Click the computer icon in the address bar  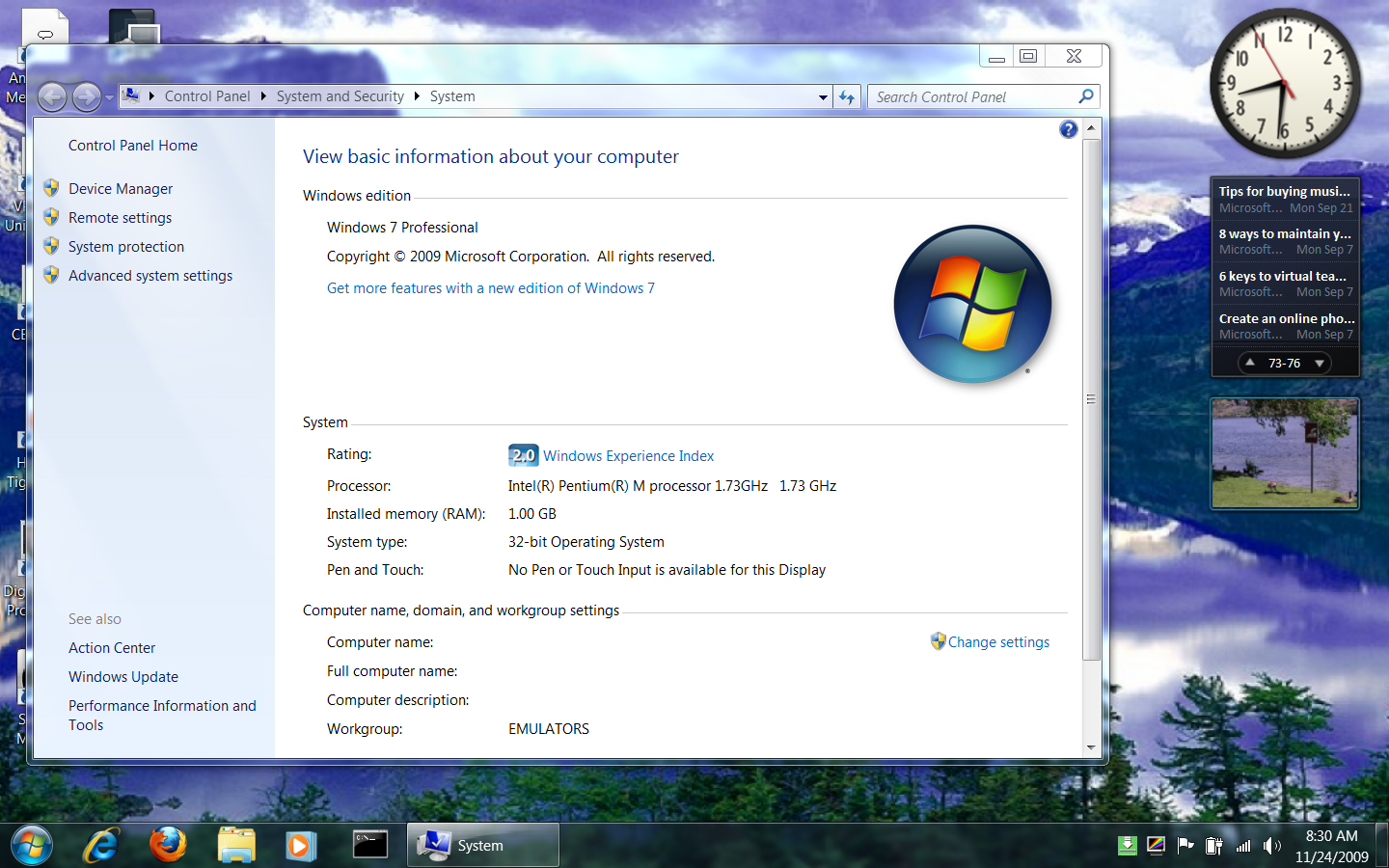point(131,95)
